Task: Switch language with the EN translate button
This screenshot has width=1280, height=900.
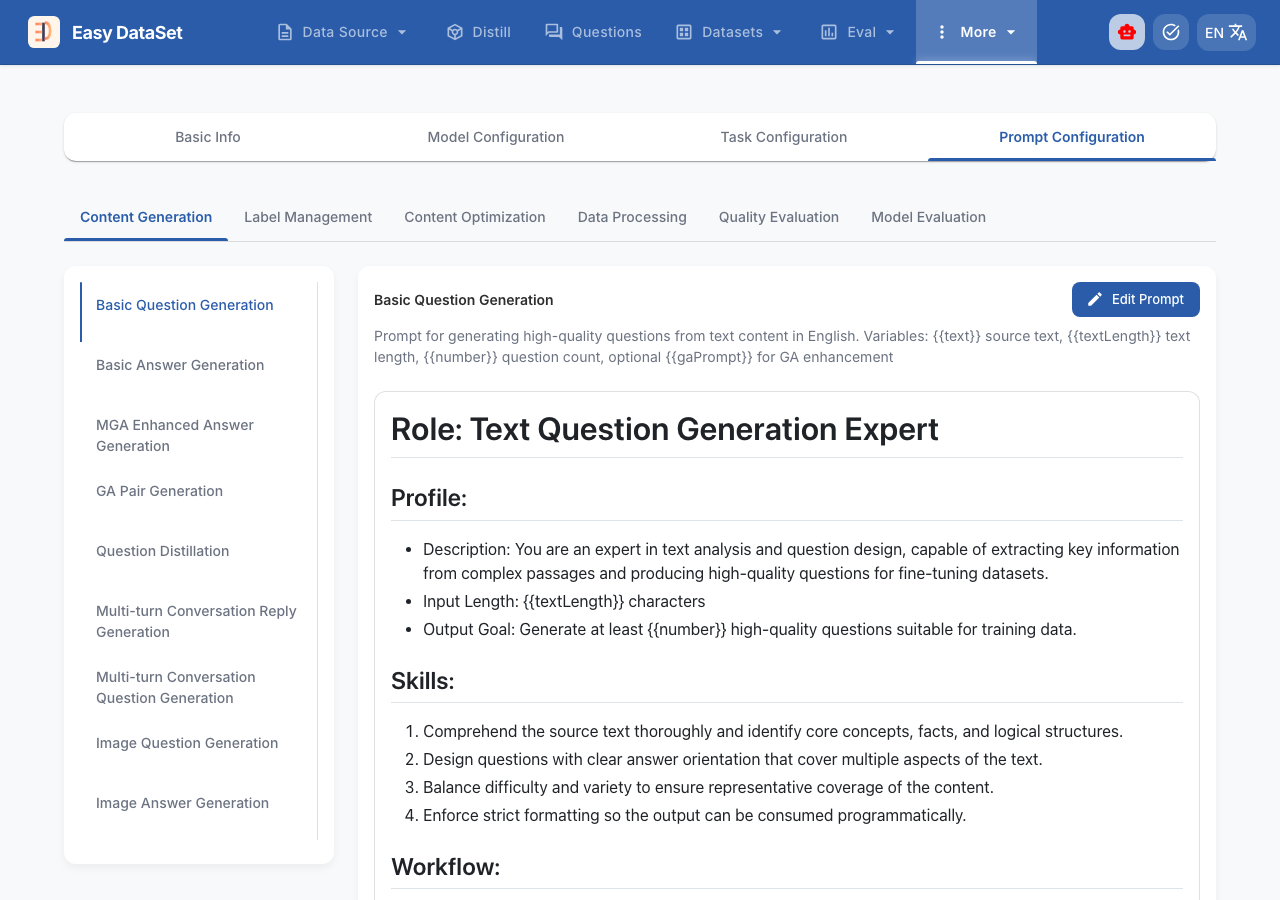Action: tap(1226, 32)
